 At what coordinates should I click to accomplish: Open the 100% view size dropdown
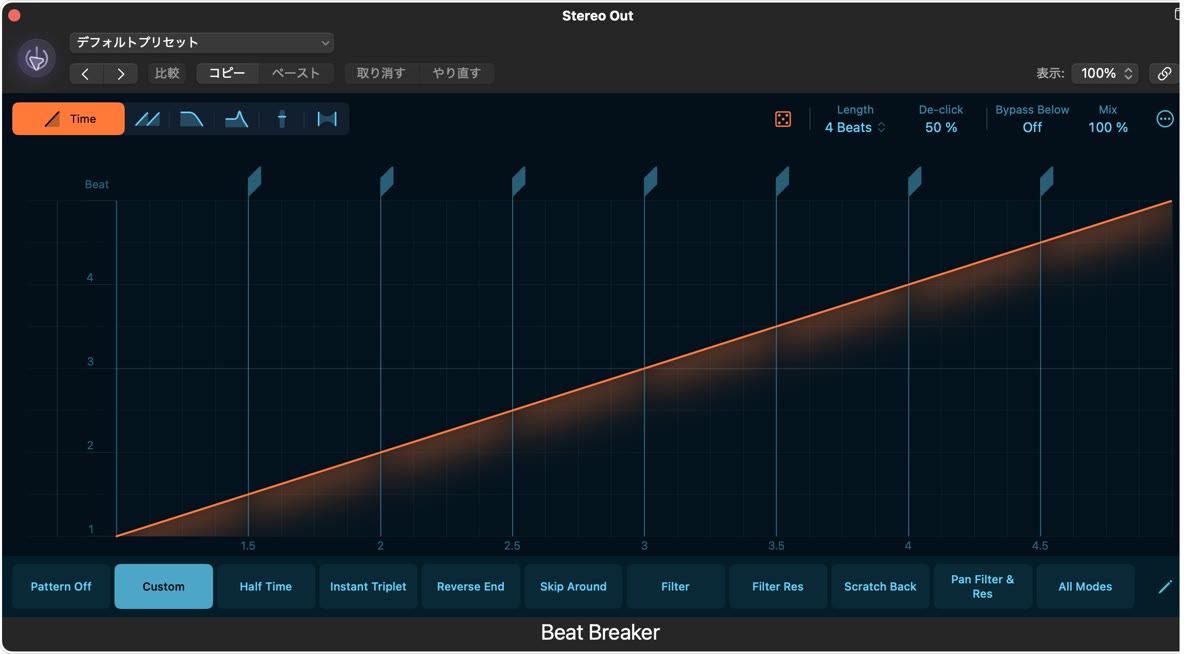tap(1105, 73)
